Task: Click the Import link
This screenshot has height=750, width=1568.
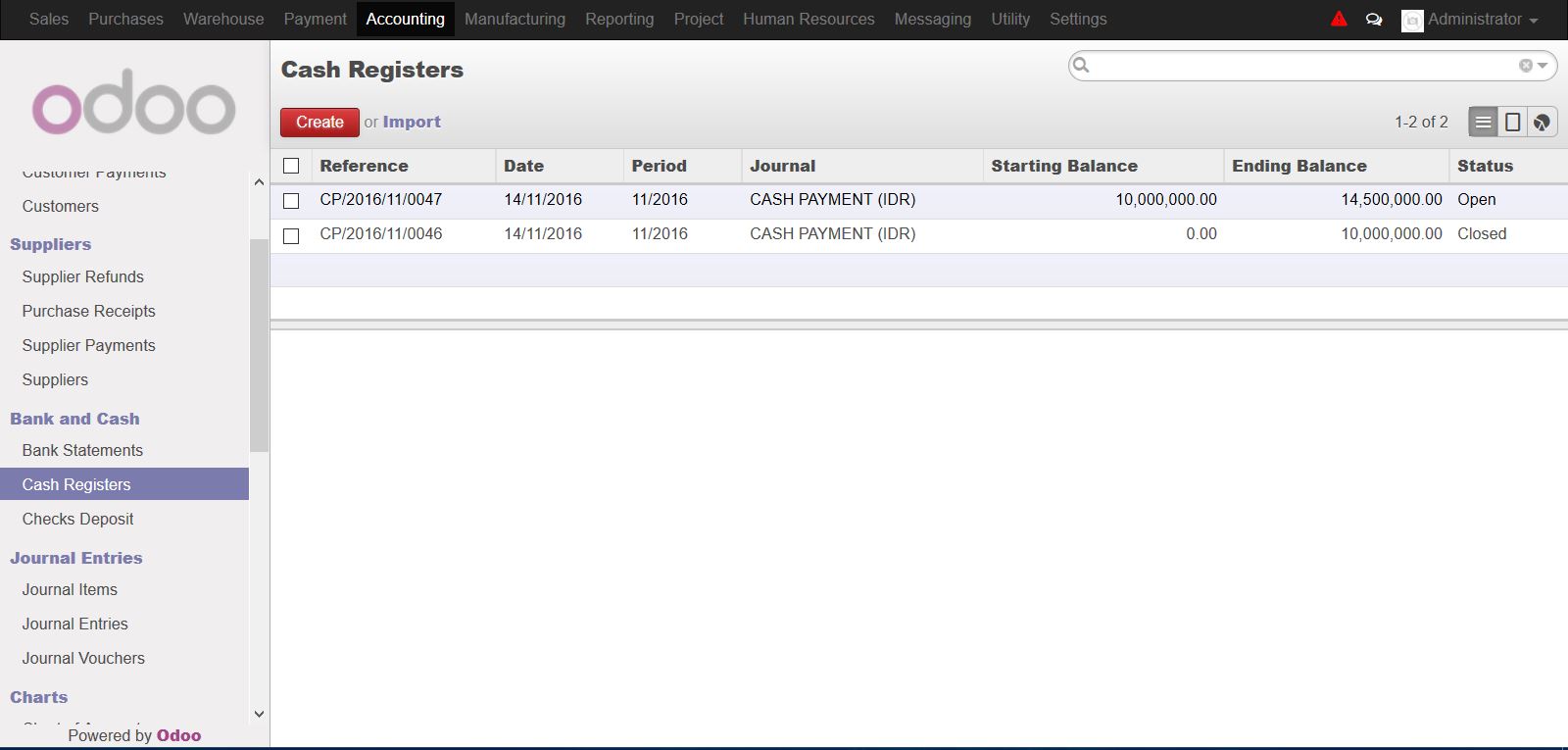Action: tap(412, 122)
